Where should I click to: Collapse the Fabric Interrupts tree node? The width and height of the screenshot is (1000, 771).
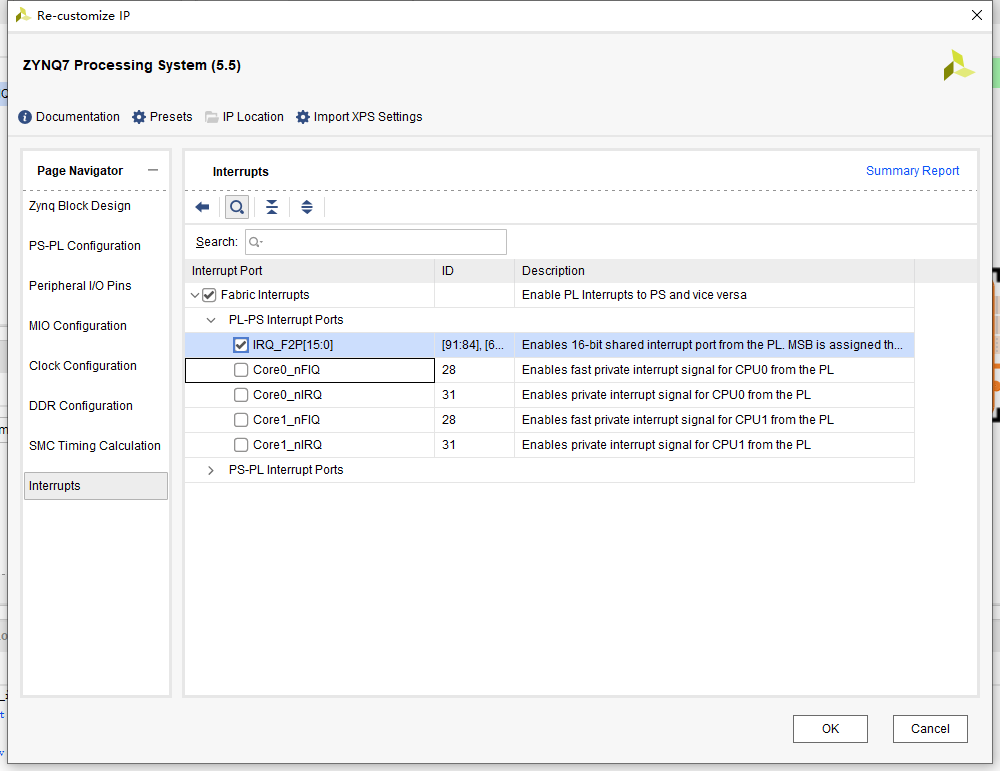[195, 295]
